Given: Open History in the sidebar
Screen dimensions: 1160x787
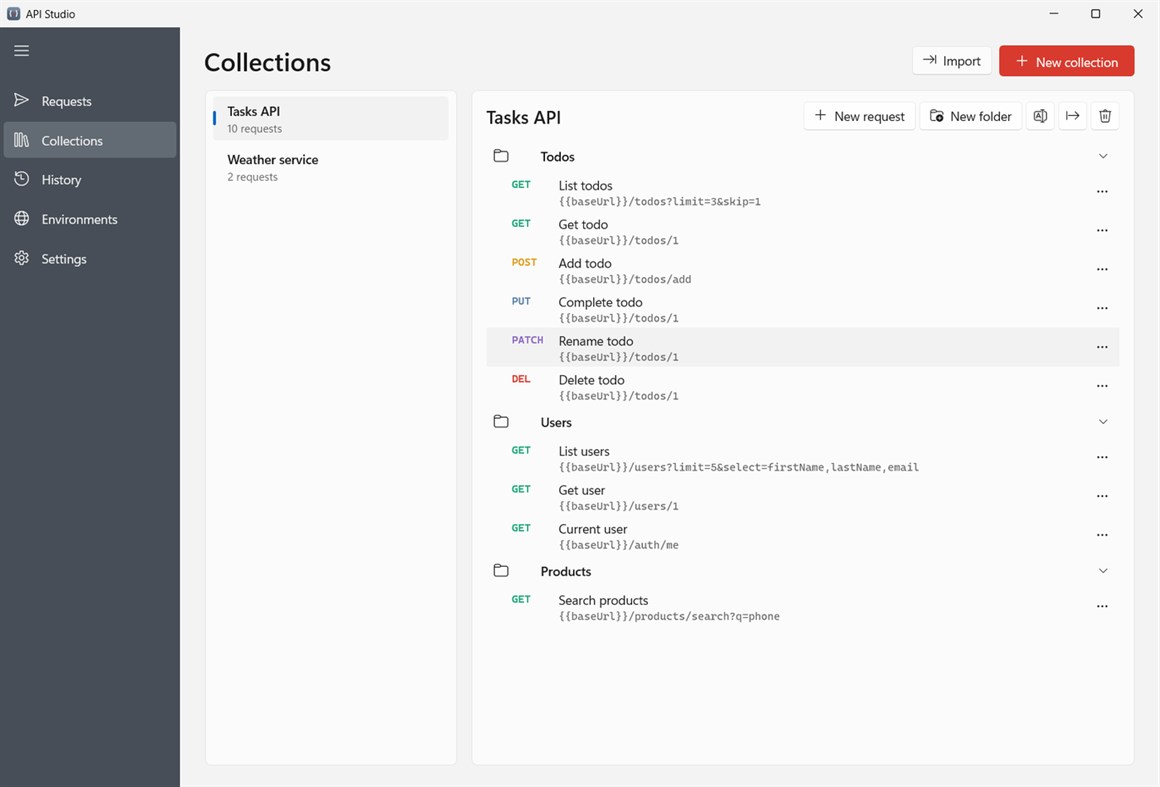Looking at the screenshot, I should [x=90, y=180].
